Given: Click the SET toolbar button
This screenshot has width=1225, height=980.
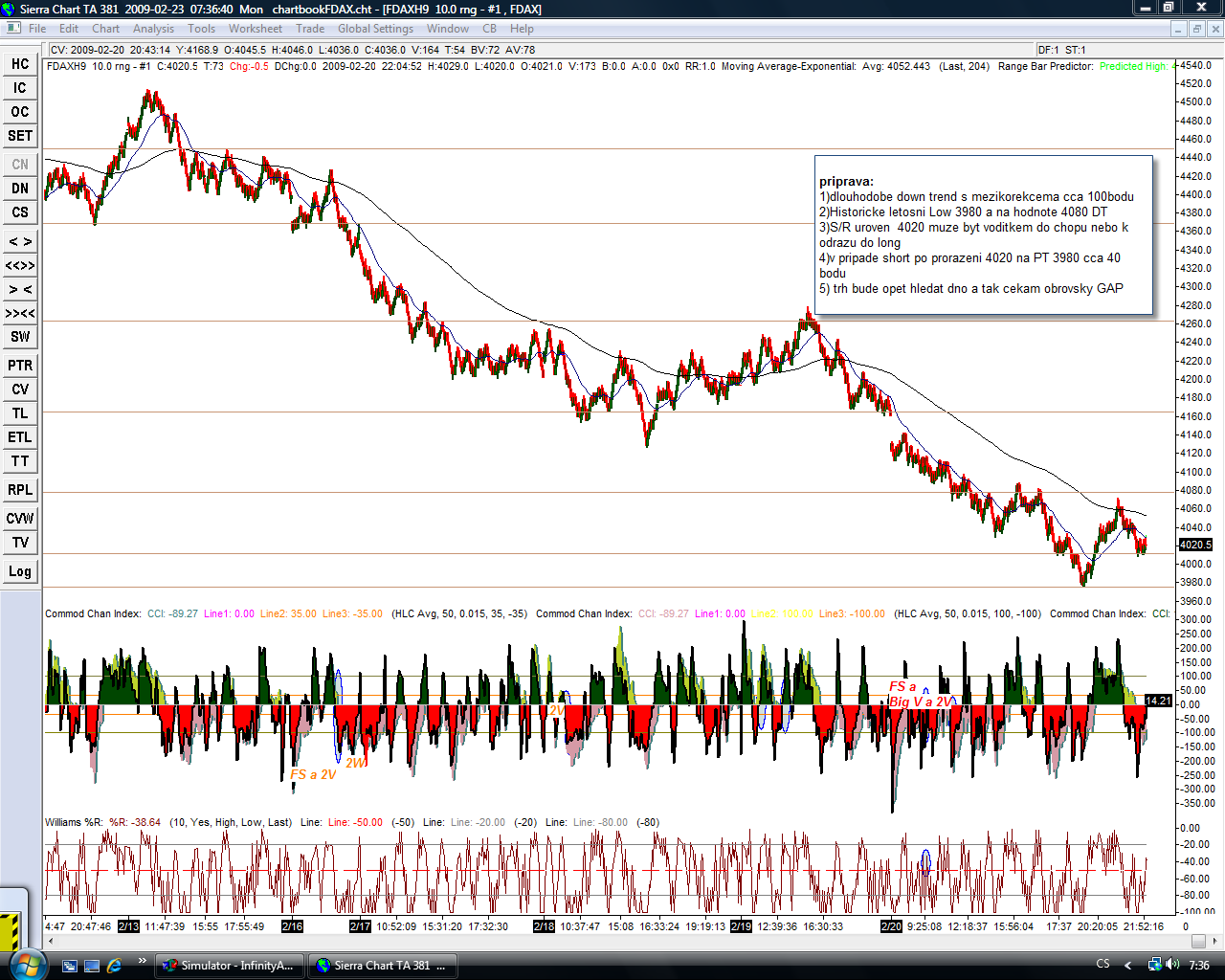Looking at the screenshot, I should [20, 136].
